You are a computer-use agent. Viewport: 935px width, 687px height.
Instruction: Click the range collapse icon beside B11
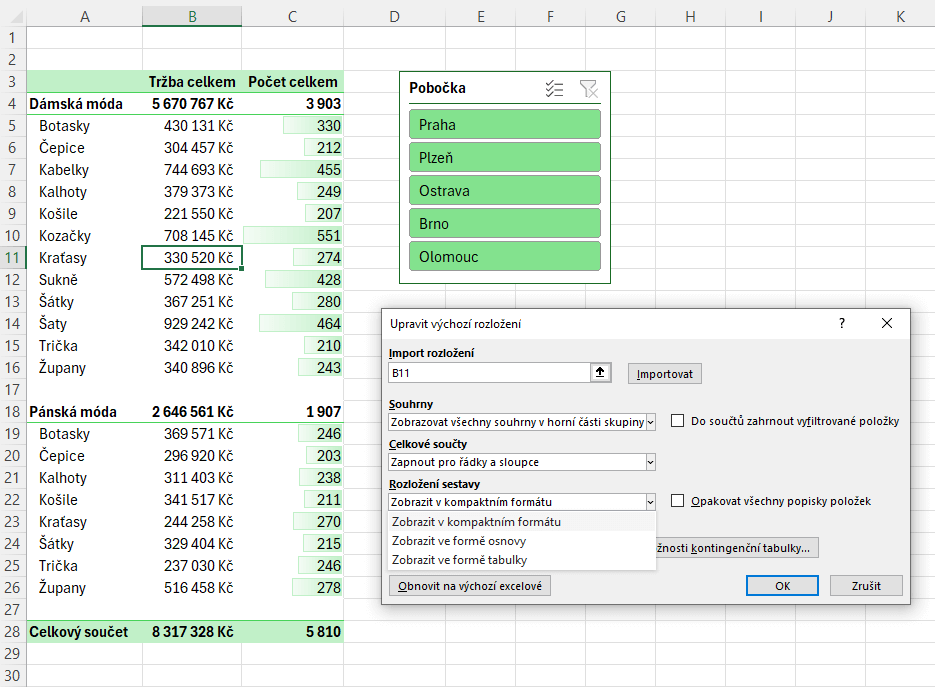coord(600,373)
